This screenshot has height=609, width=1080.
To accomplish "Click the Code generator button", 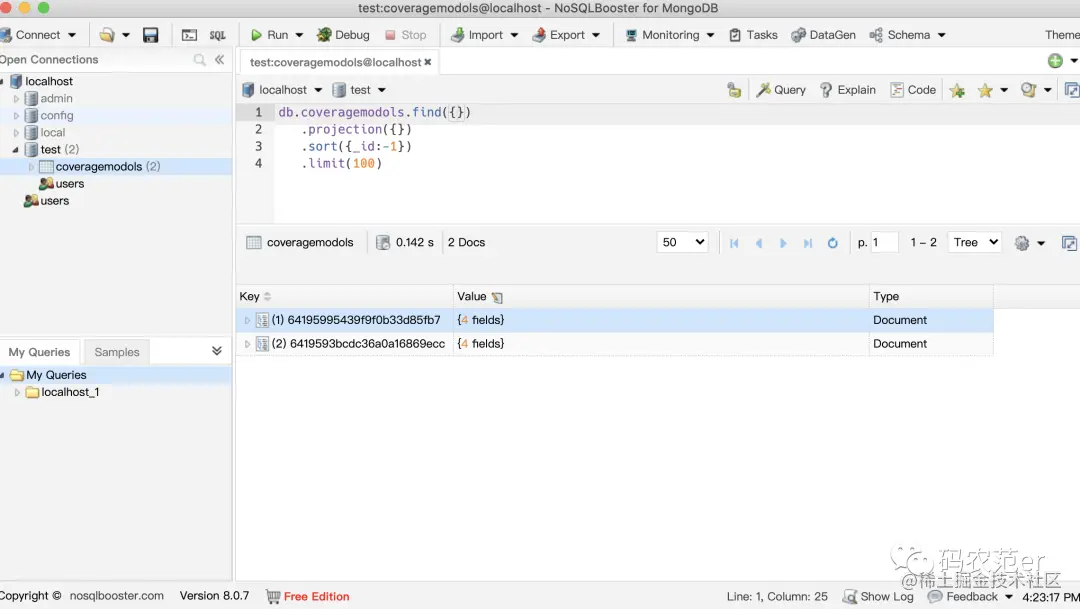I will [913, 90].
